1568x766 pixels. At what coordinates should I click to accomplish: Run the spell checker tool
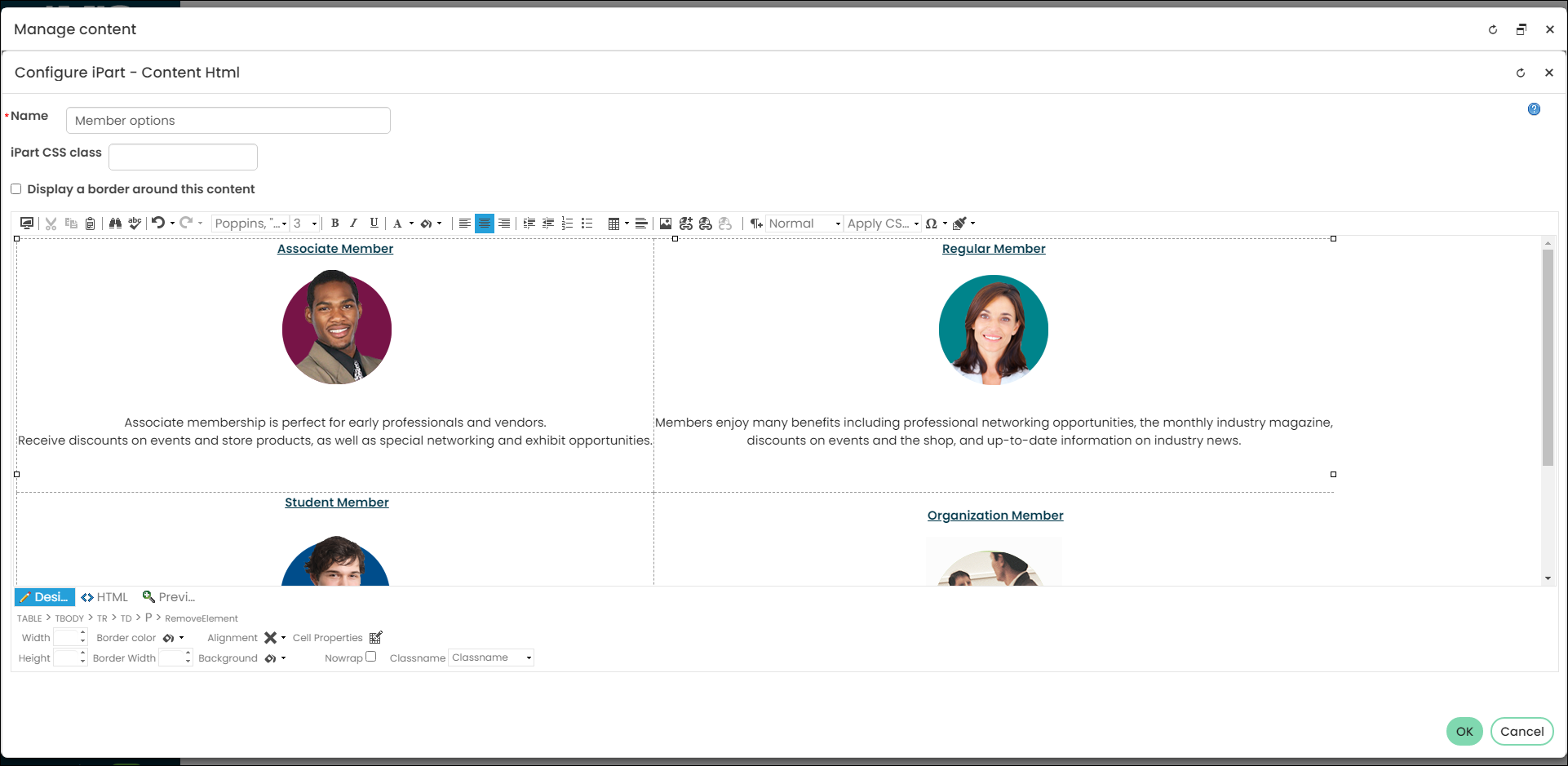click(x=135, y=224)
